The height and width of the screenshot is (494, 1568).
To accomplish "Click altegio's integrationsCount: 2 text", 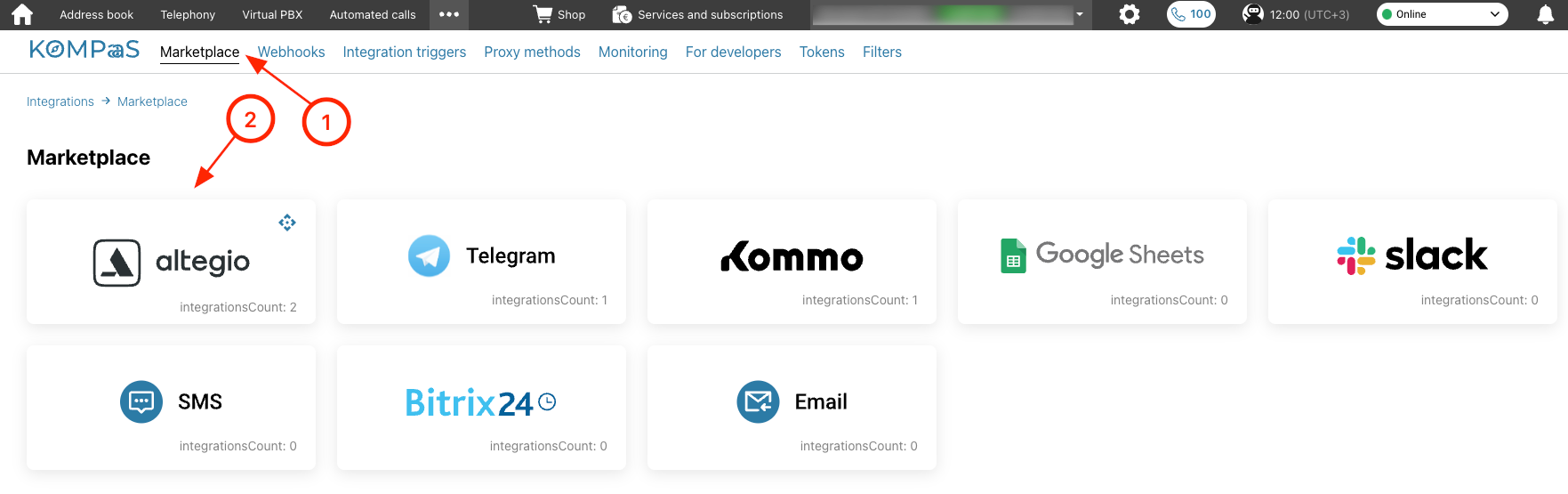I will click(x=238, y=307).
